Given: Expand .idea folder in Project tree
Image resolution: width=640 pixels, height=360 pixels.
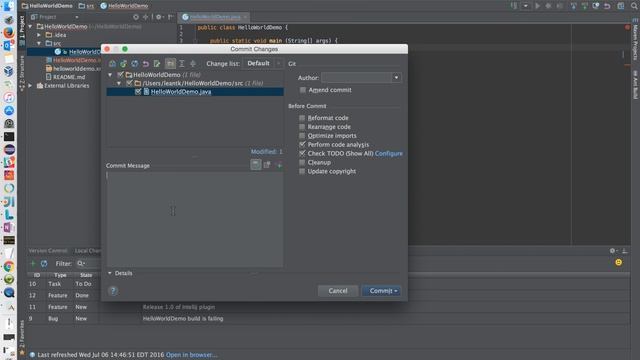Looking at the screenshot, I should 39,35.
